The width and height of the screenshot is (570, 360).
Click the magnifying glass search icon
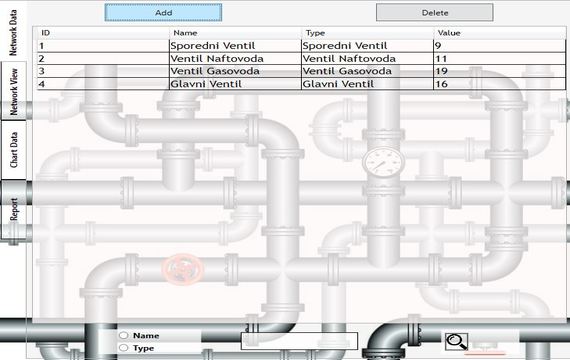point(457,342)
